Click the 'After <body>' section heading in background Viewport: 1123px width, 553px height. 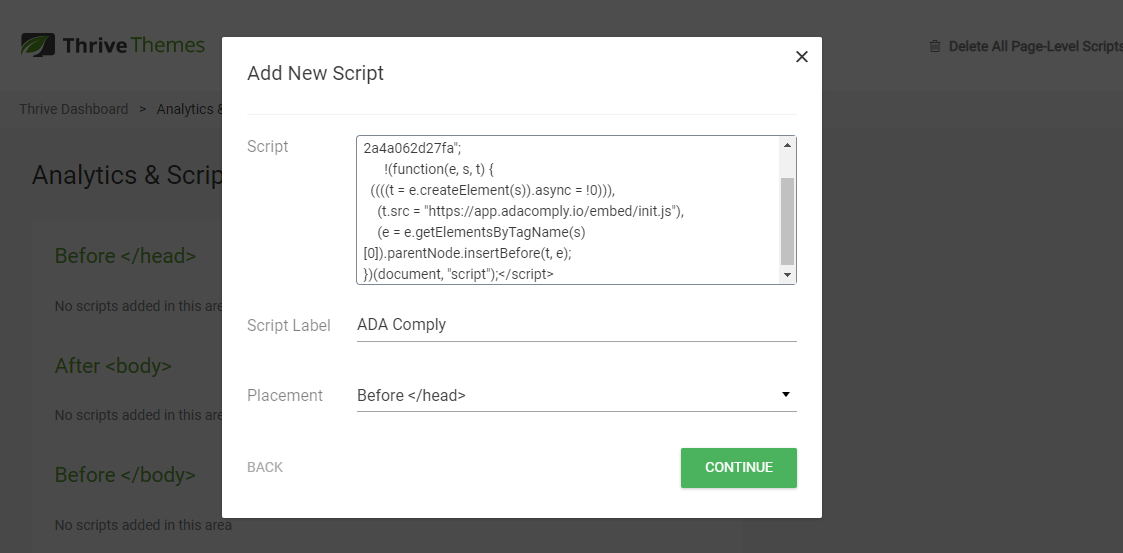[x=113, y=366]
